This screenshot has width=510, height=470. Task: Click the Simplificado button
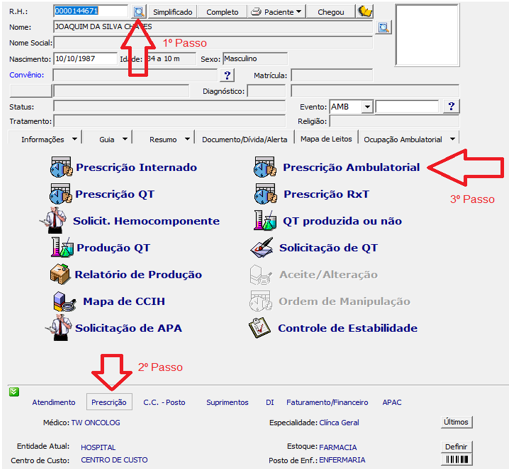tap(172, 12)
